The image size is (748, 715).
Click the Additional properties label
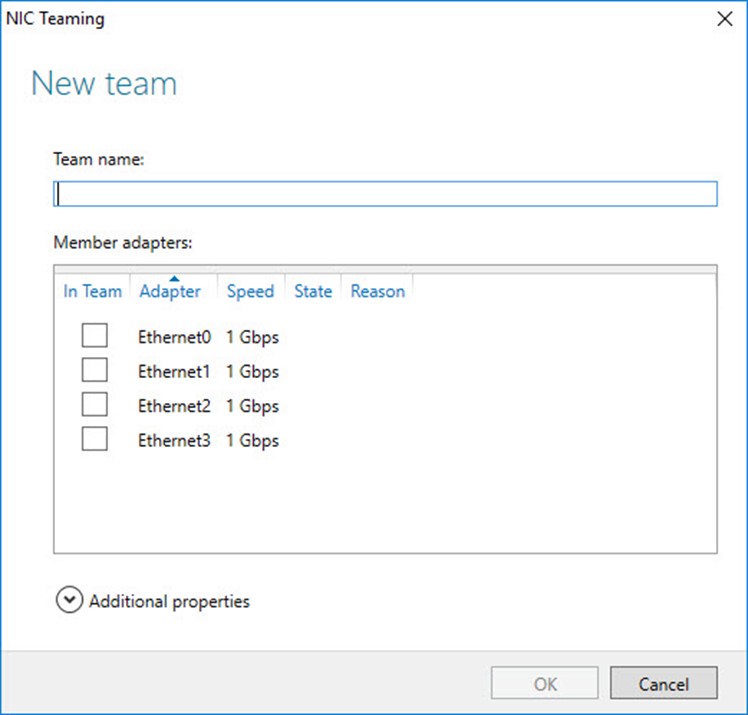pos(169,601)
